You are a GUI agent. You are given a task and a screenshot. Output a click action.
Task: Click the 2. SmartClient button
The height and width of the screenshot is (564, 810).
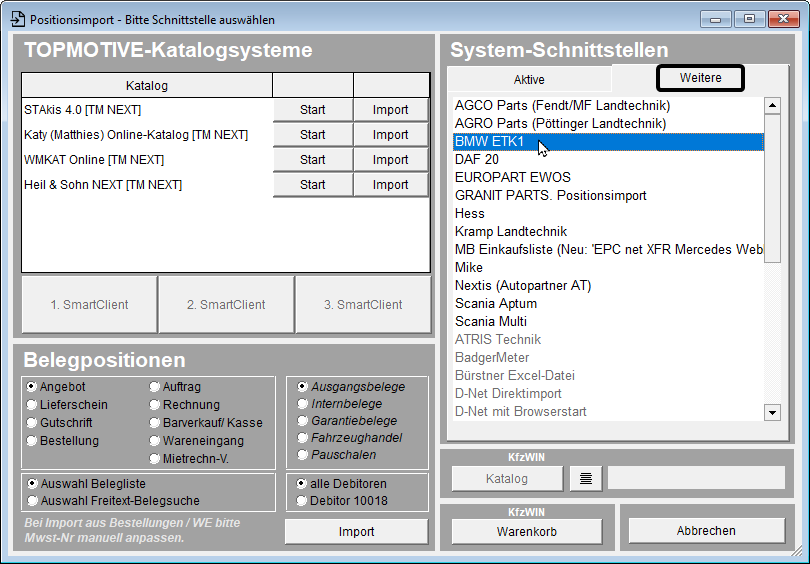pos(226,305)
